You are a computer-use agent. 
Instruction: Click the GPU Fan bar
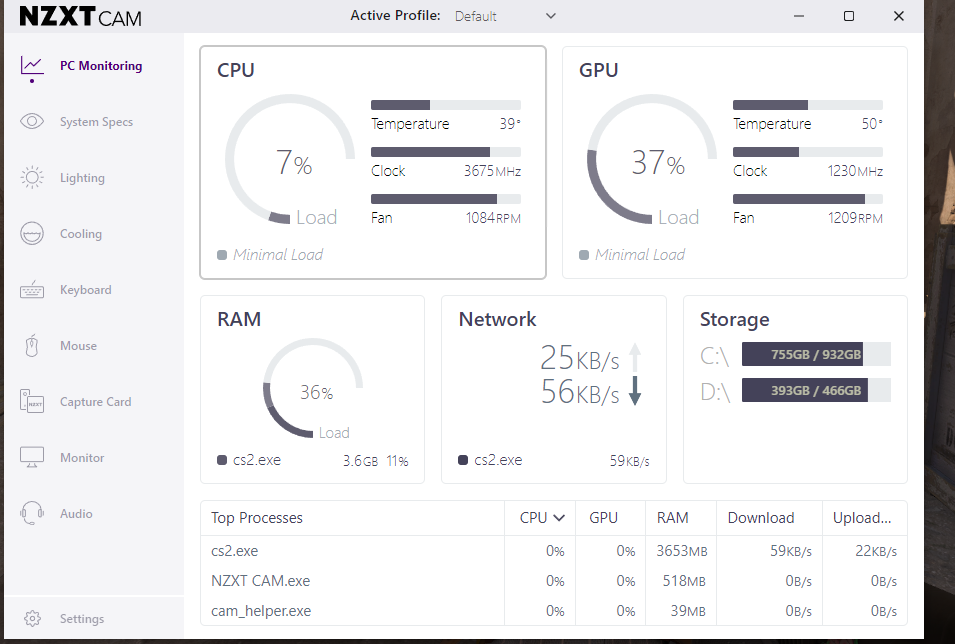(808, 199)
